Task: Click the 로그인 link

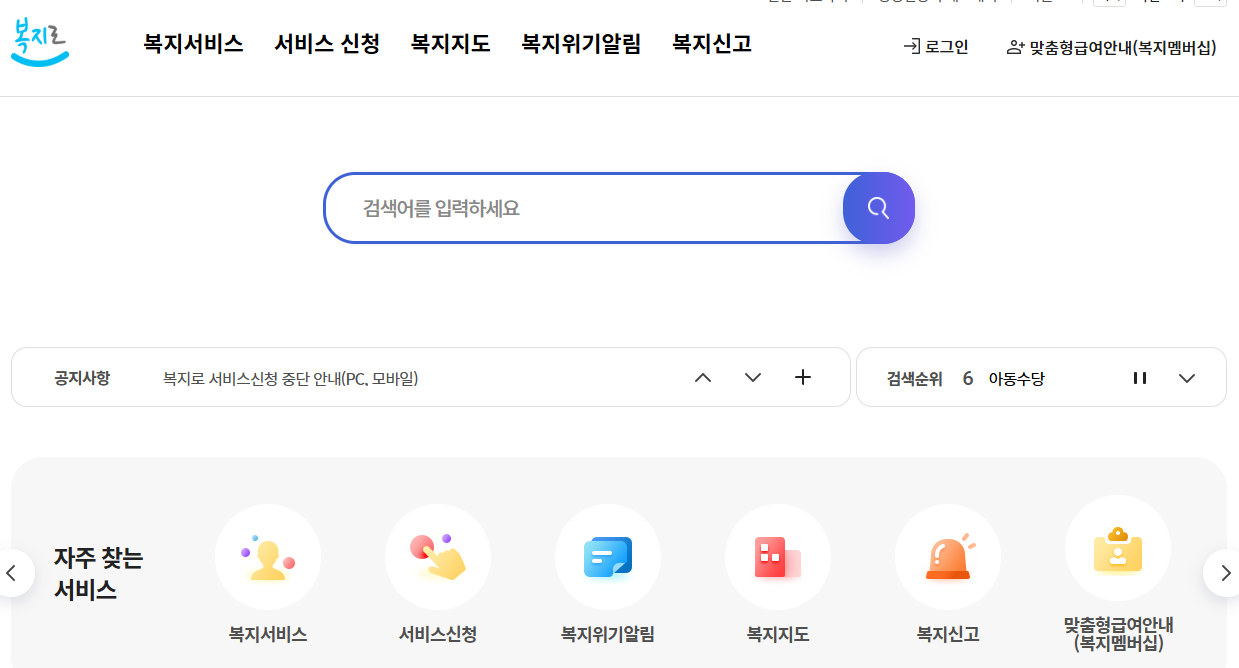Action: [936, 47]
